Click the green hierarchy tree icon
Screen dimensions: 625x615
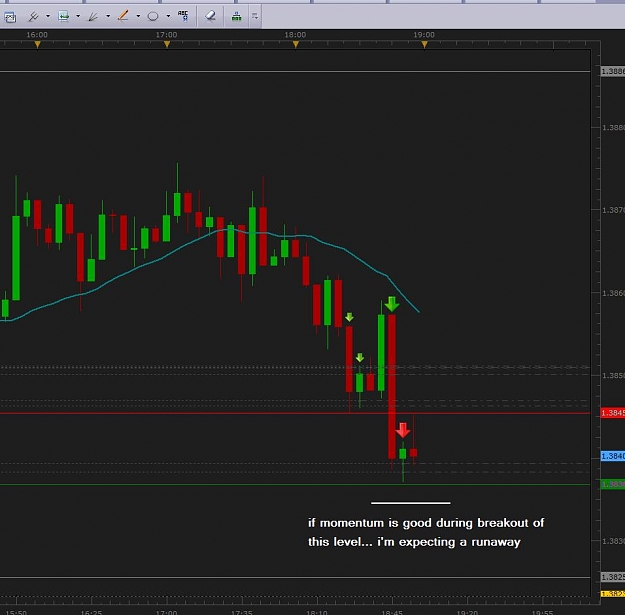point(237,16)
